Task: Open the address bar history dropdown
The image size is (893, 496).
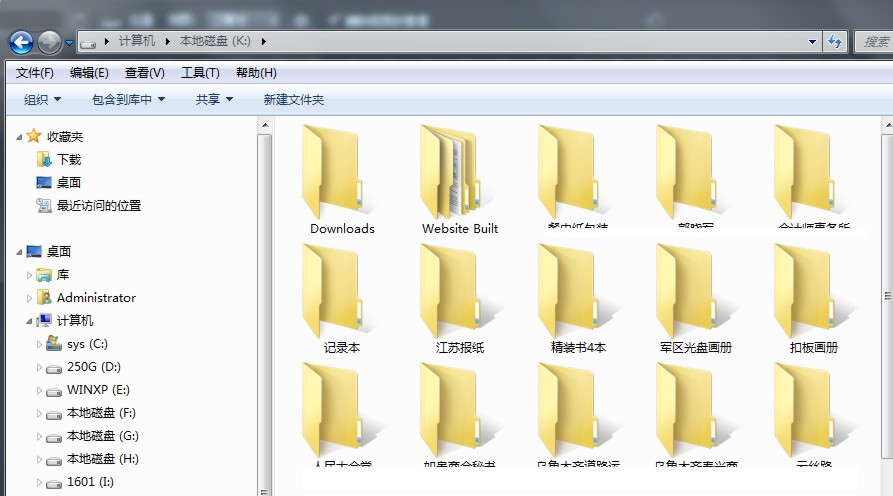Action: pos(812,42)
